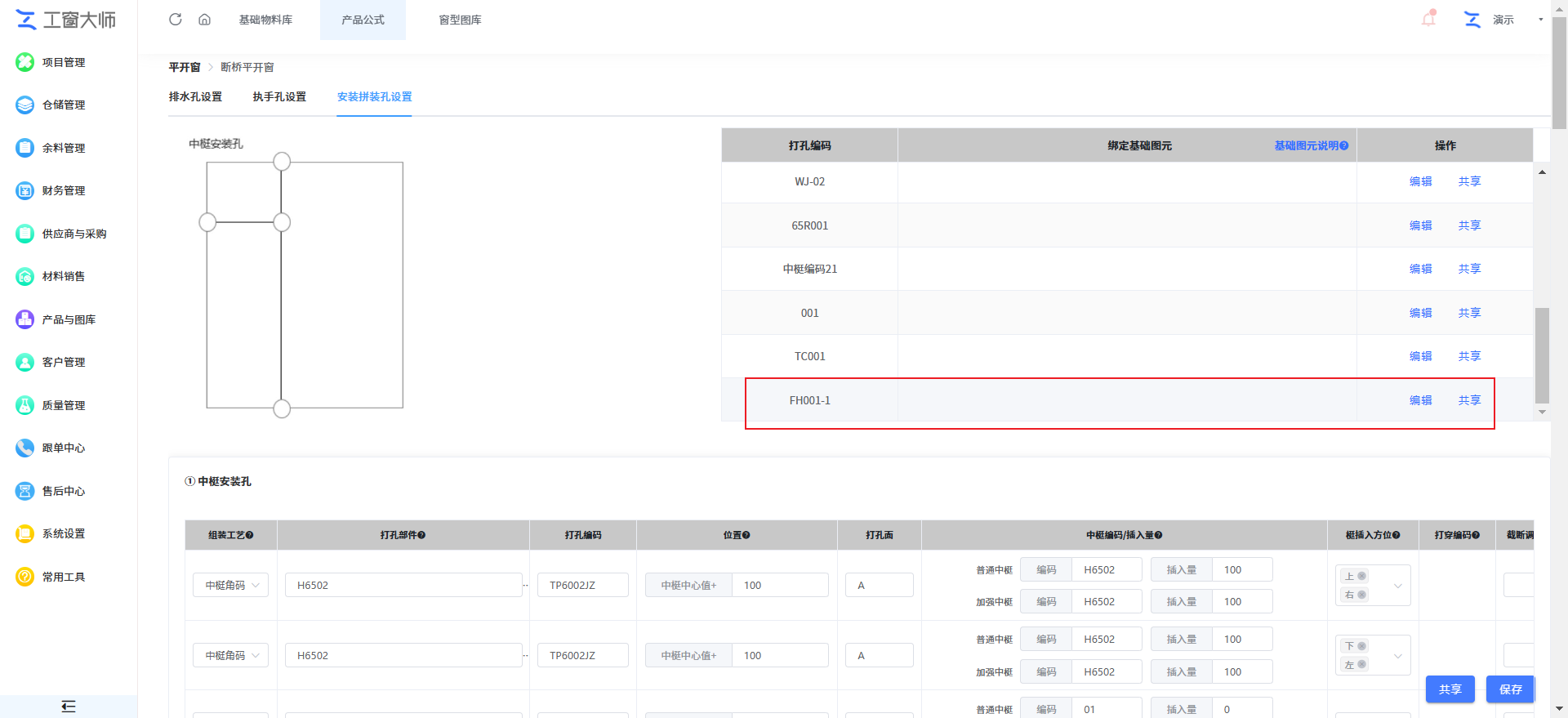This screenshot has width=1568, height=718.
Task: Go to home via house icon
Action: pyautogui.click(x=204, y=20)
